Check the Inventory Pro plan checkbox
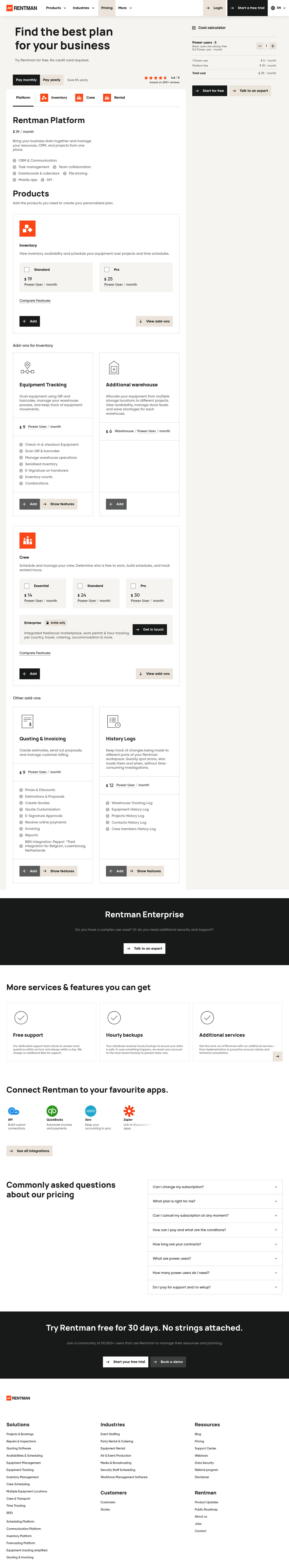Viewport: 289px width, 1568px height. click(107, 270)
